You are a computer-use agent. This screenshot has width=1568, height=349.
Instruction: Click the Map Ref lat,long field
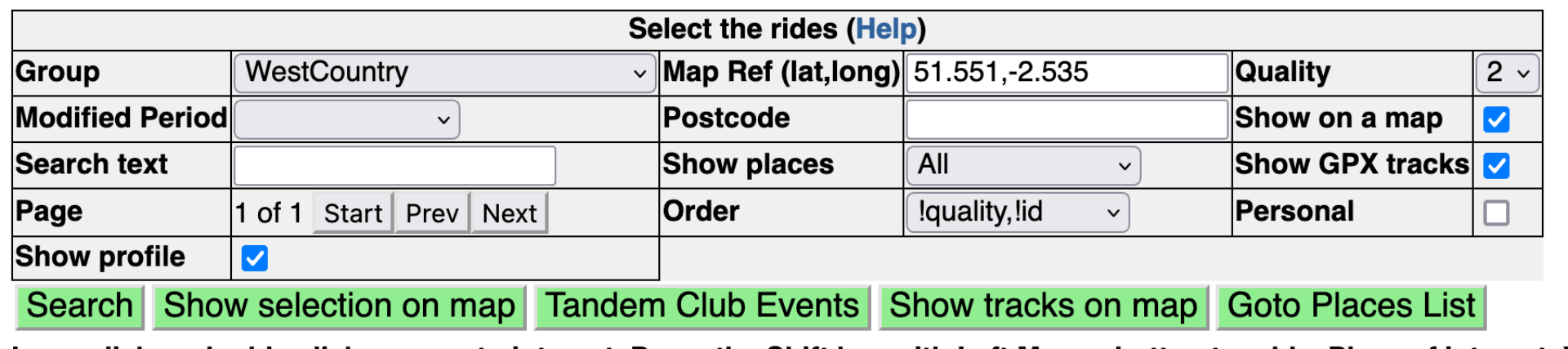point(1067,73)
